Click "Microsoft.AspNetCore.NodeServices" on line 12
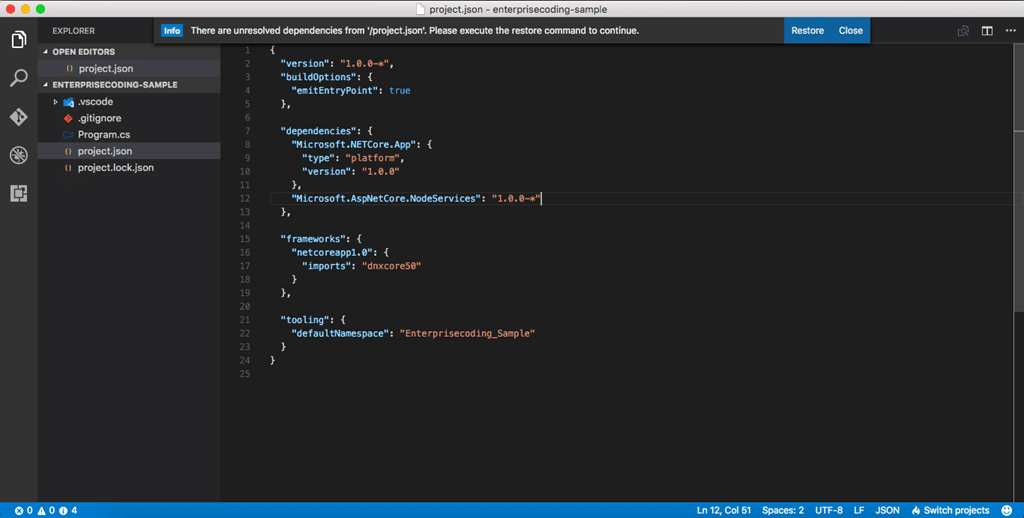Image resolution: width=1024 pixels, height=518 pixels. [x=387, y=199]
